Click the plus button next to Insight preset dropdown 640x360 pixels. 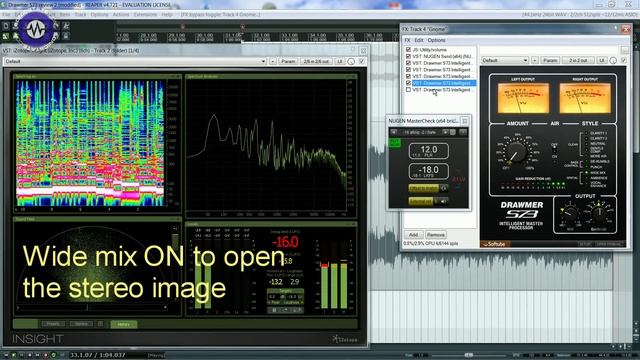(x=273, y=61)
